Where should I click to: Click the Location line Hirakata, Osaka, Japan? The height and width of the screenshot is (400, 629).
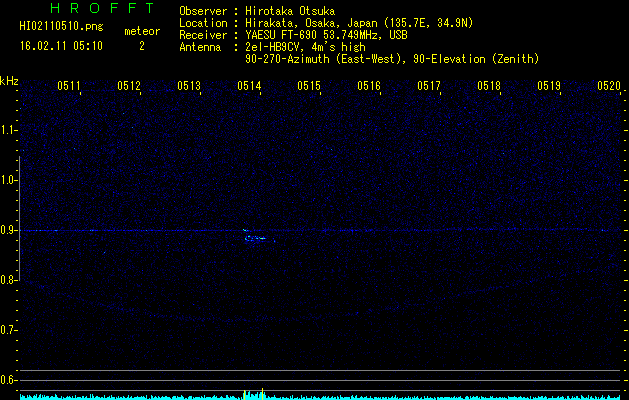point(326,23)
